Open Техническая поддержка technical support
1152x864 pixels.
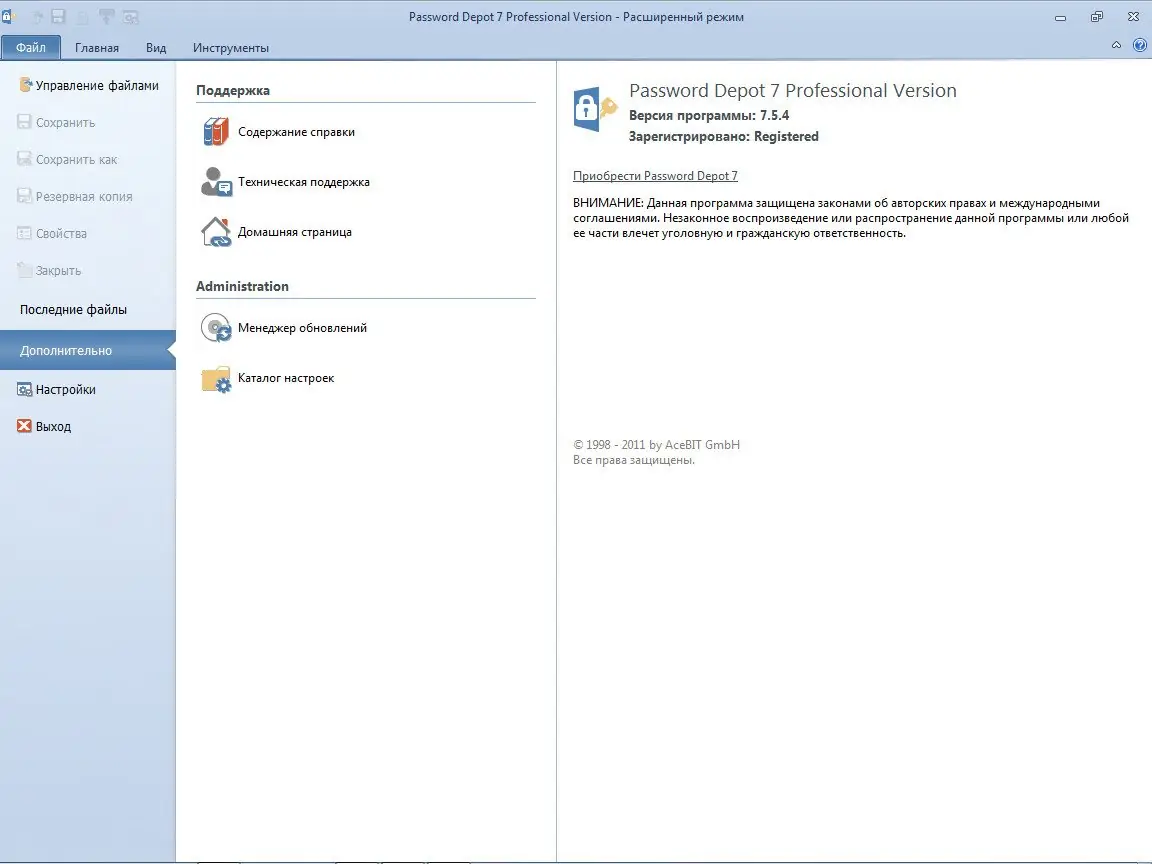coord(287,182)
